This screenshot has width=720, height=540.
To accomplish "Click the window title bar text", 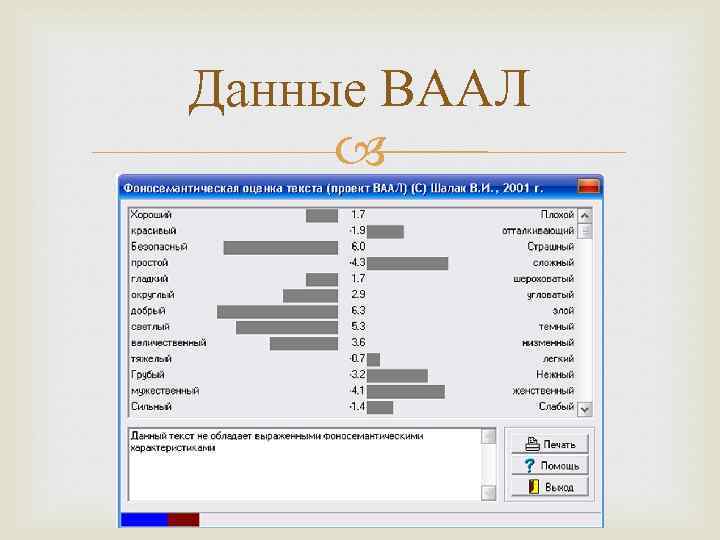I will (333, 188).
